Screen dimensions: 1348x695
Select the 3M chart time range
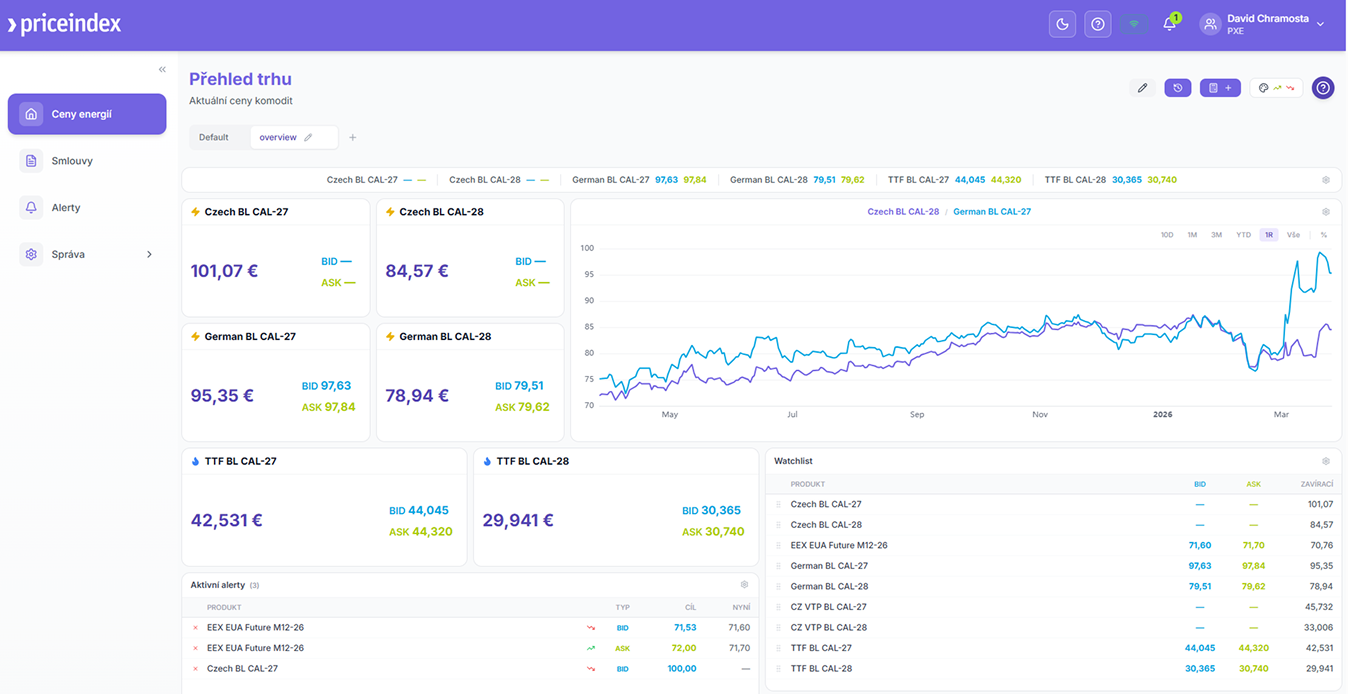pyautogui.click(x=1217, y=235)
